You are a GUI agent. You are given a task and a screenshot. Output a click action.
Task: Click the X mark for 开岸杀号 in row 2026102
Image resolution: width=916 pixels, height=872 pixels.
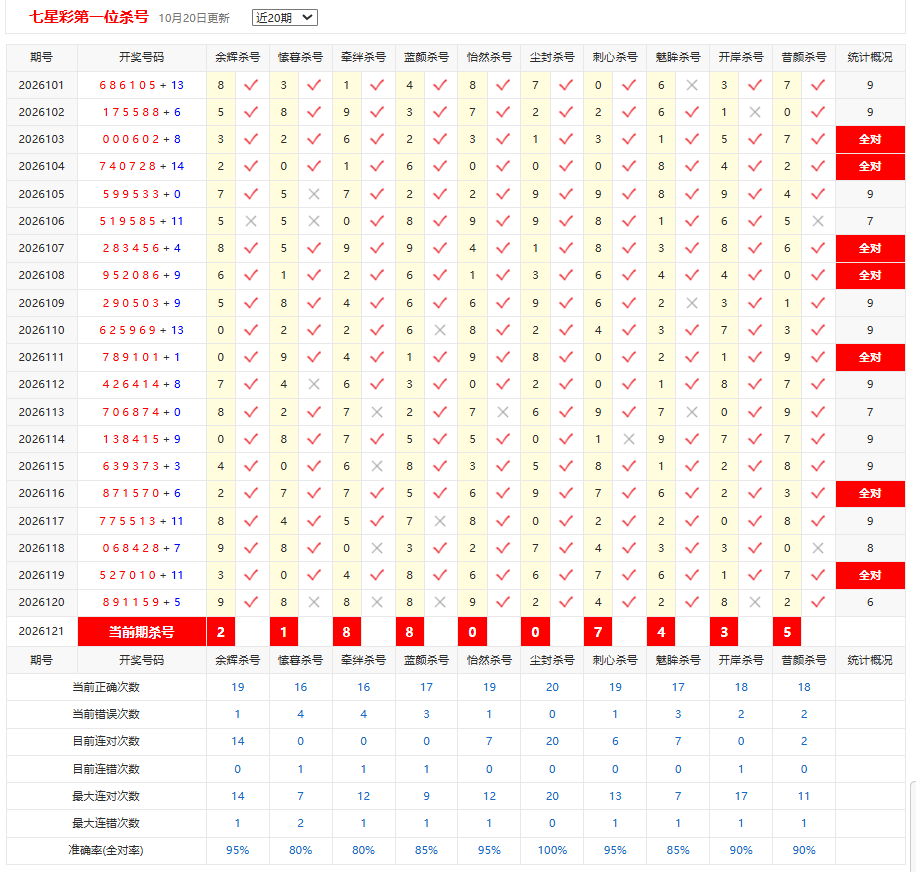[755, 112]
